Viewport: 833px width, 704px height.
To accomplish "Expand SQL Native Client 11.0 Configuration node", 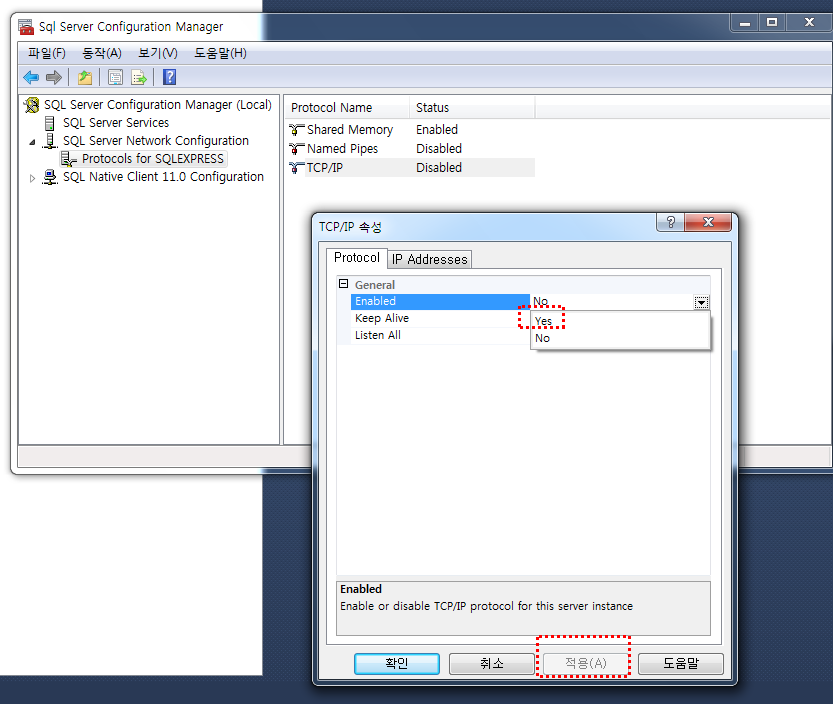I will [x=32, y=178].
